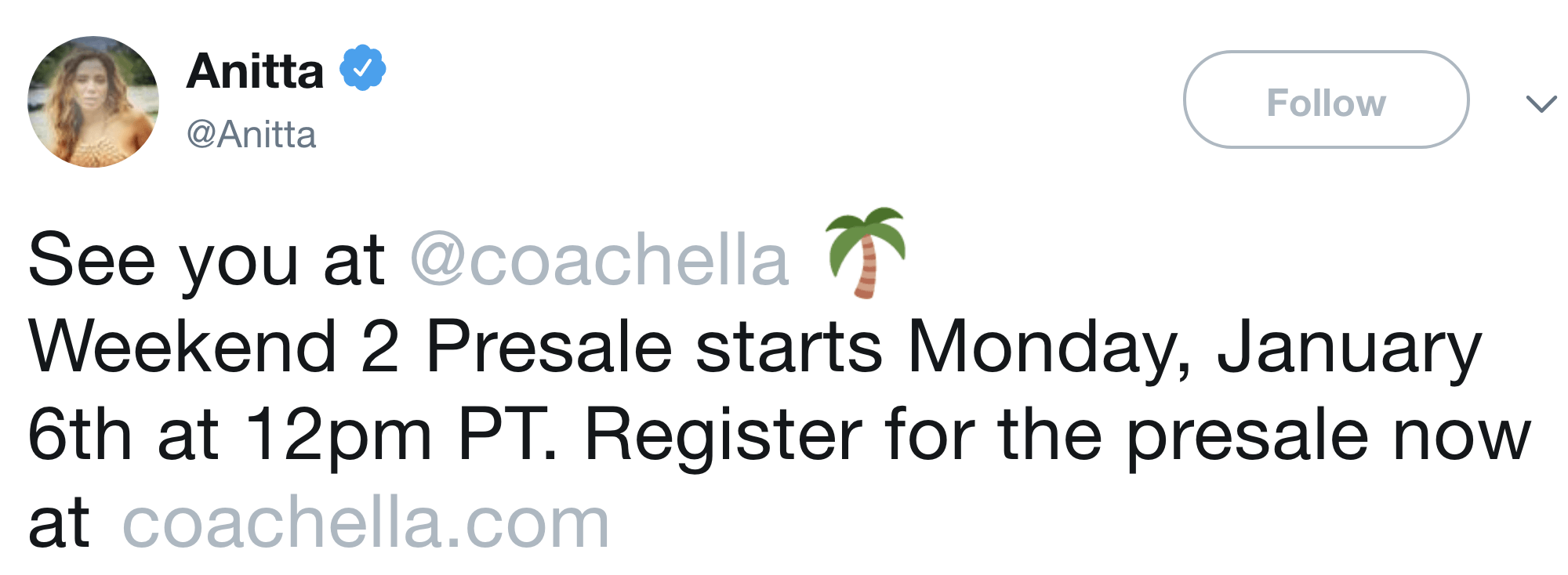Click the word "Presale" in tweet
Viewport: 1568px width, 575px height.
[x=549, y=347]
